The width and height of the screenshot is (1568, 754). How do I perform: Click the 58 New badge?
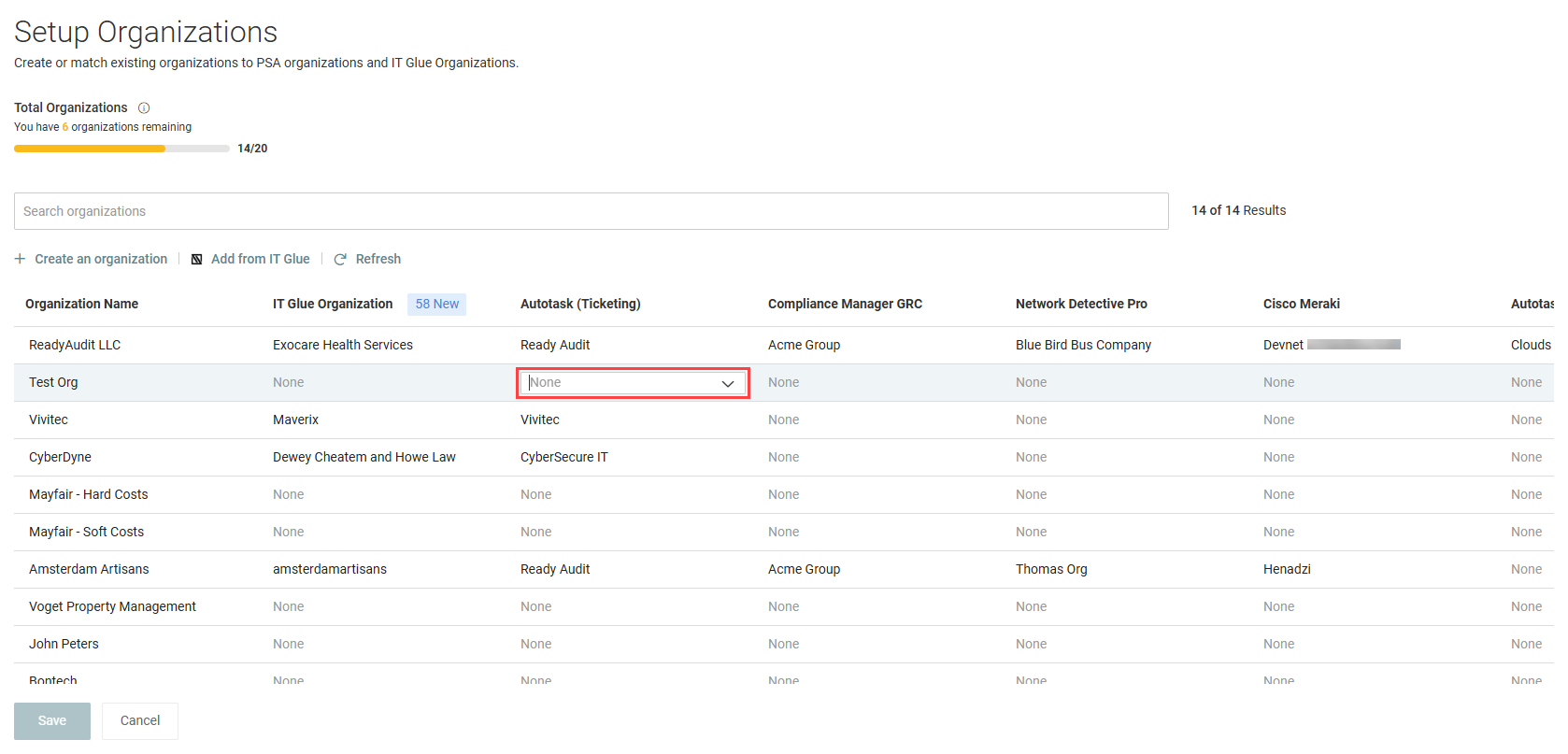(436, 305)
